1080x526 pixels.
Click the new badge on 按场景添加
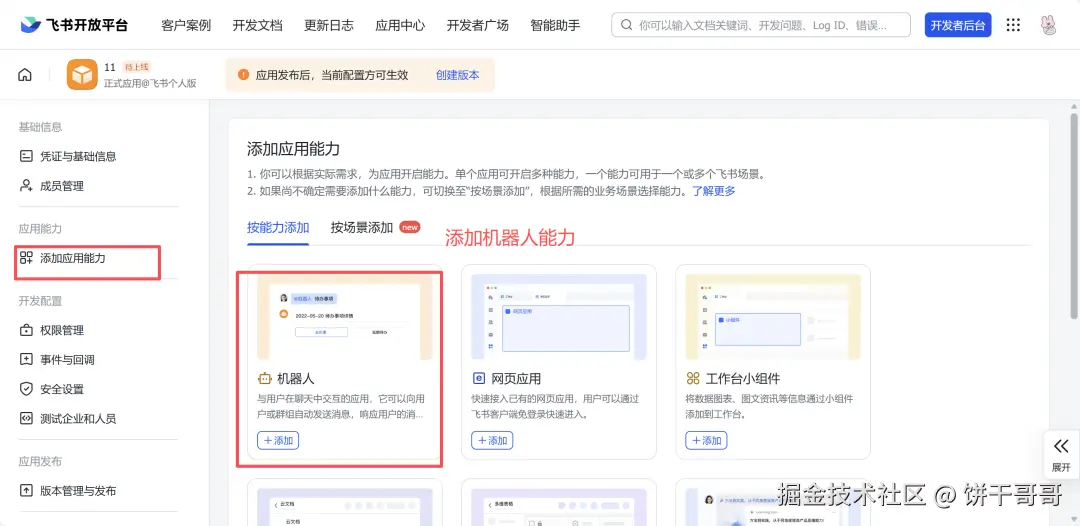410,227
